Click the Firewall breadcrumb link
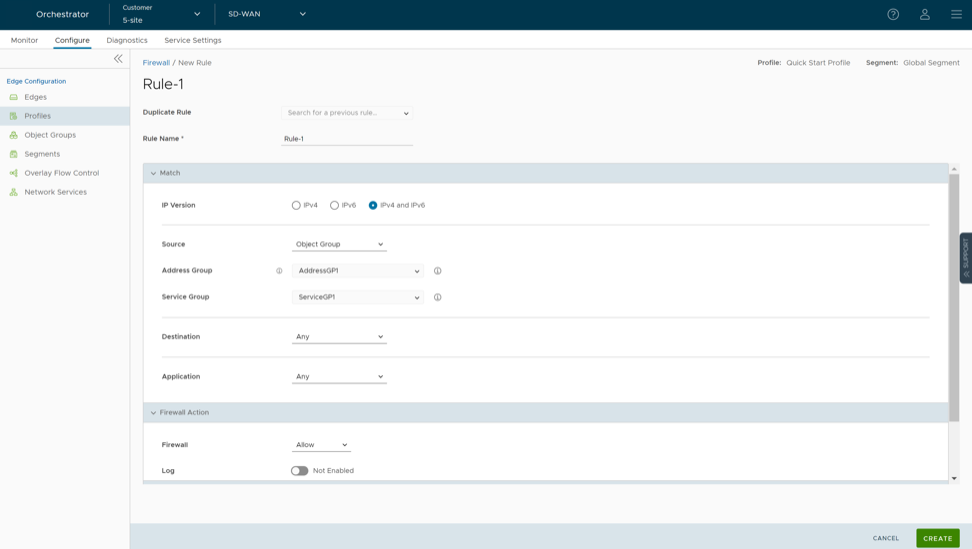The image size is (972, 549). 156,63
